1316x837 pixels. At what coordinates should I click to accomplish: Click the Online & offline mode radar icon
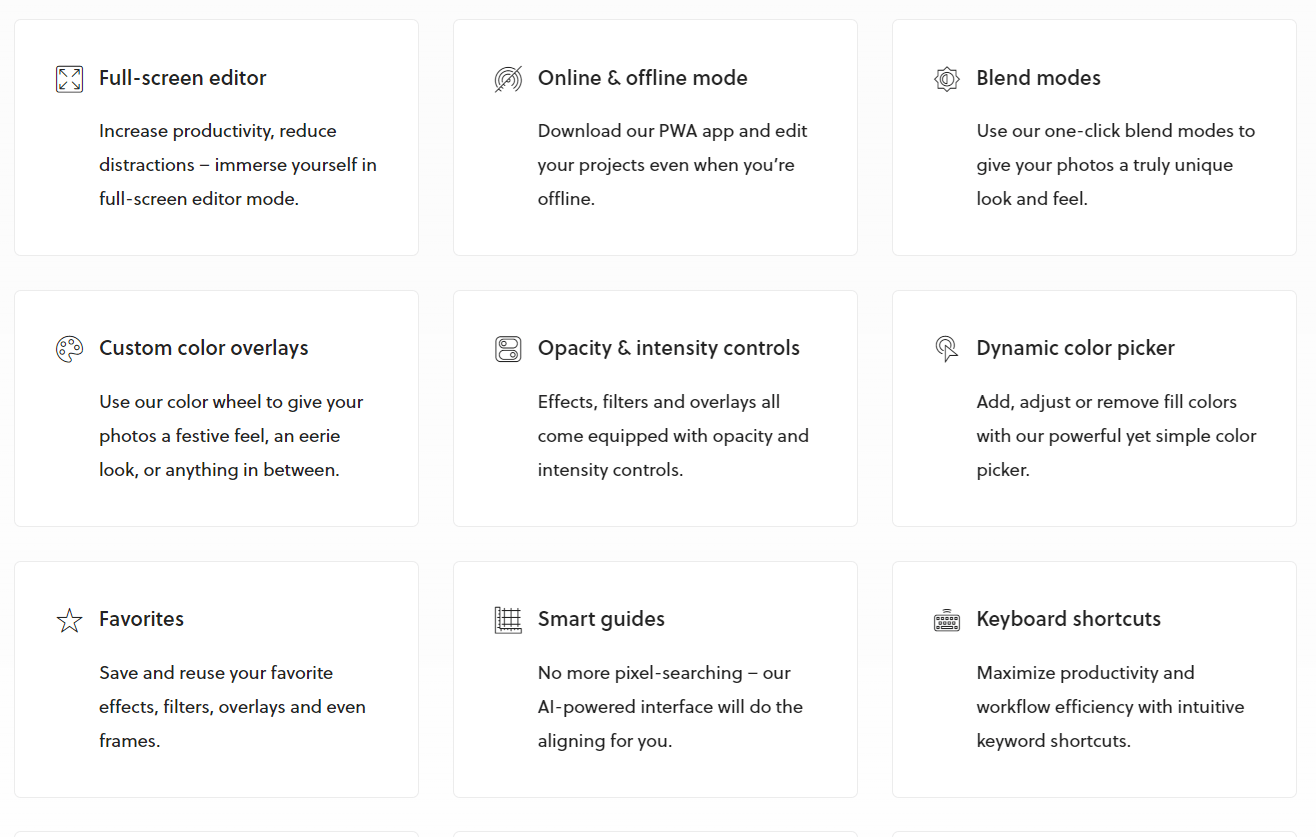tap(508, 79)
